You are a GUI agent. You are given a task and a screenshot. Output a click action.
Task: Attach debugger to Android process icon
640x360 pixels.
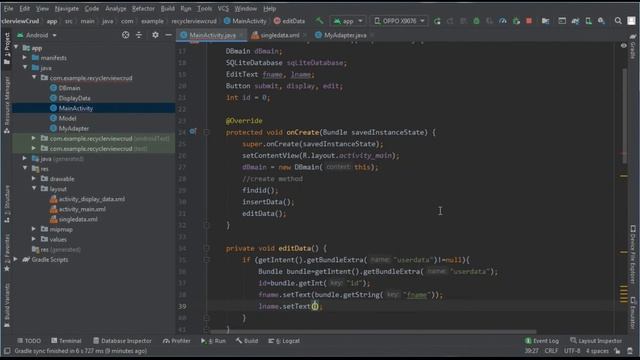point(516,21)
